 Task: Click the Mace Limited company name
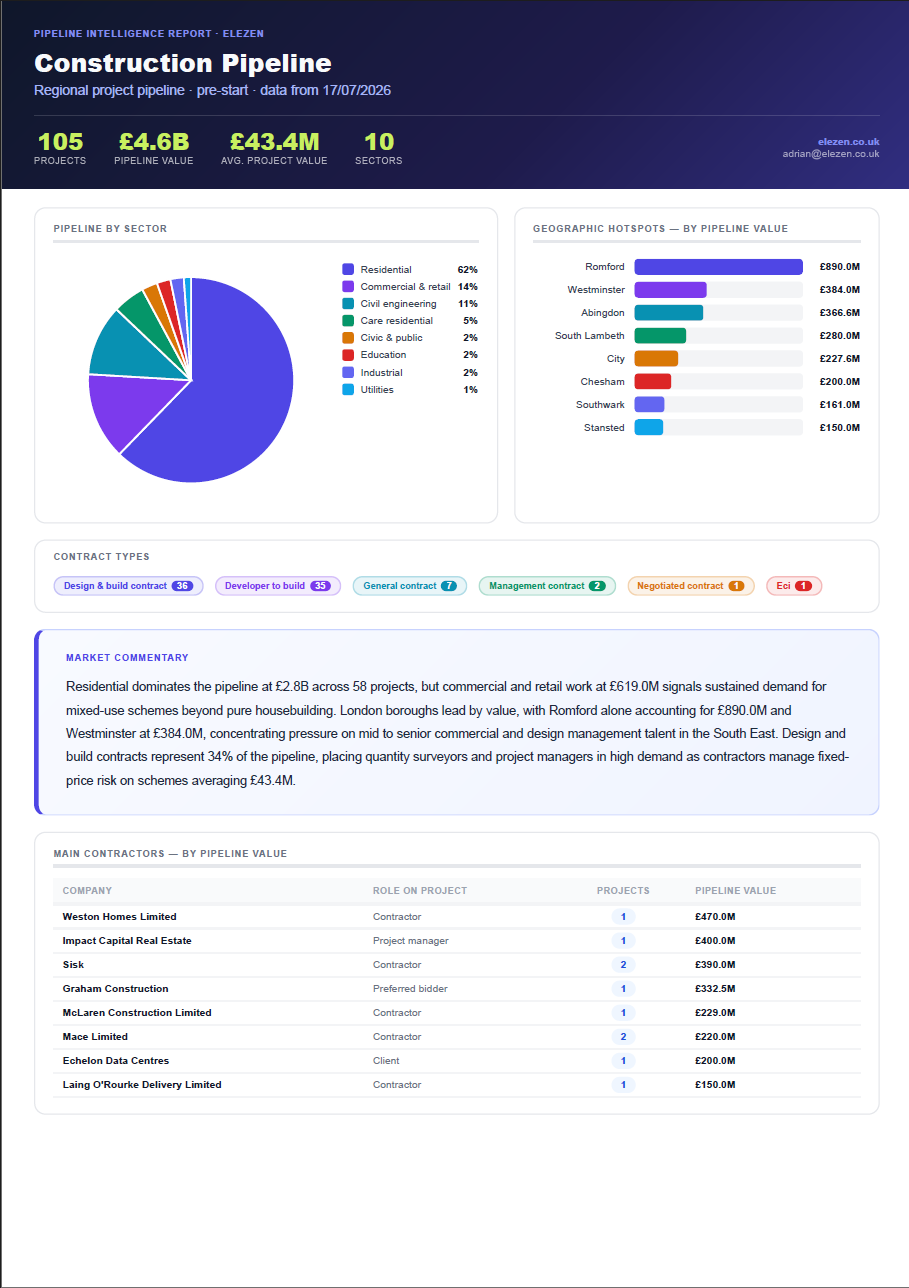95,1037
